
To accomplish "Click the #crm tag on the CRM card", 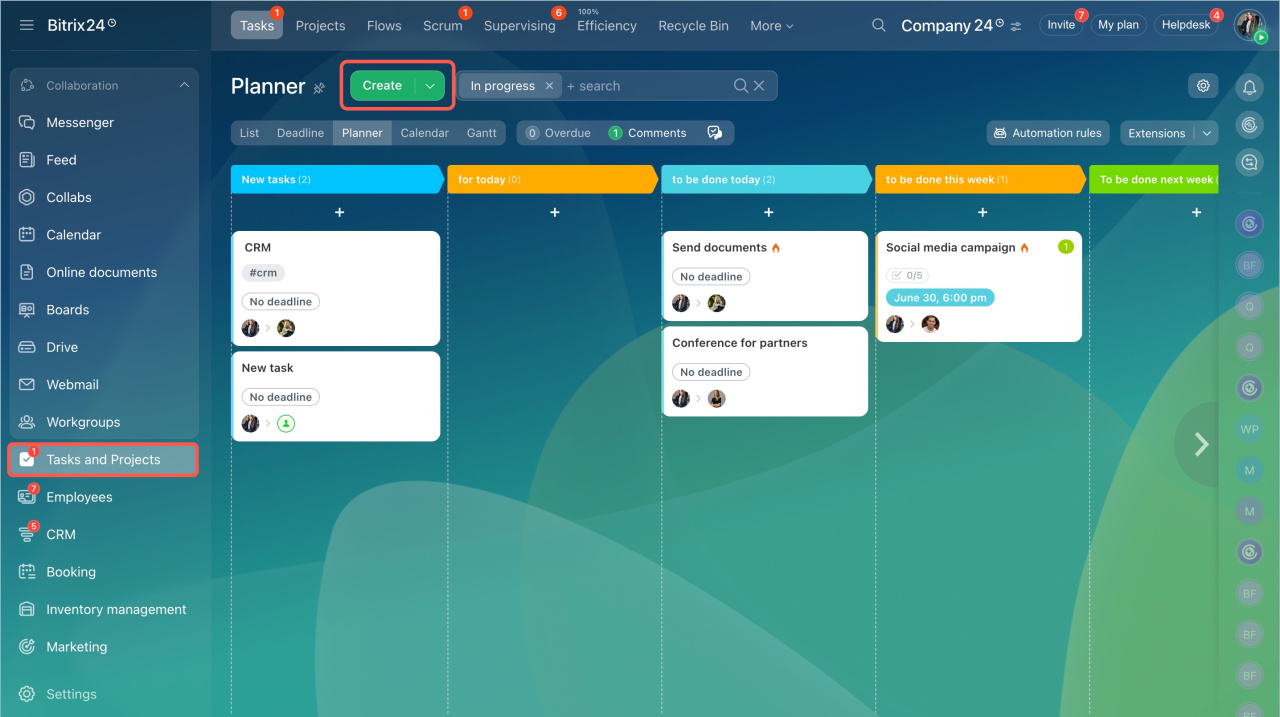I will point(263,273).
